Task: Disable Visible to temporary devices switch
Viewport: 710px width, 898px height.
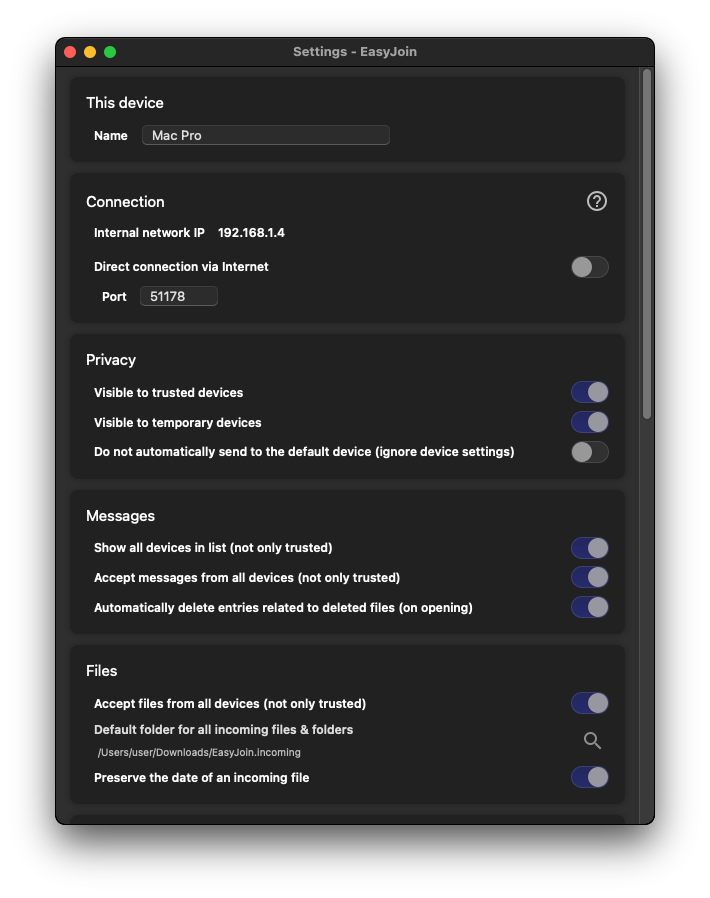Action: 589,422
